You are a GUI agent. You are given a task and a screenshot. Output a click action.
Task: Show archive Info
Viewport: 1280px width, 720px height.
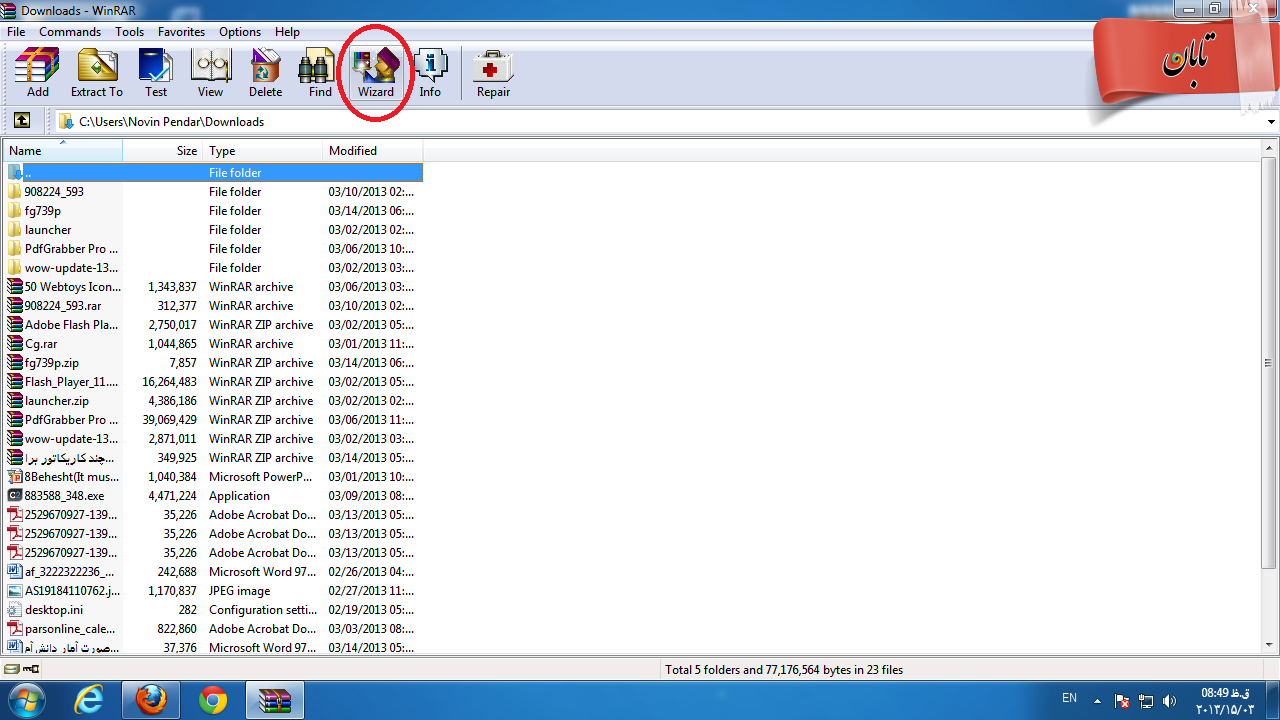430,73
